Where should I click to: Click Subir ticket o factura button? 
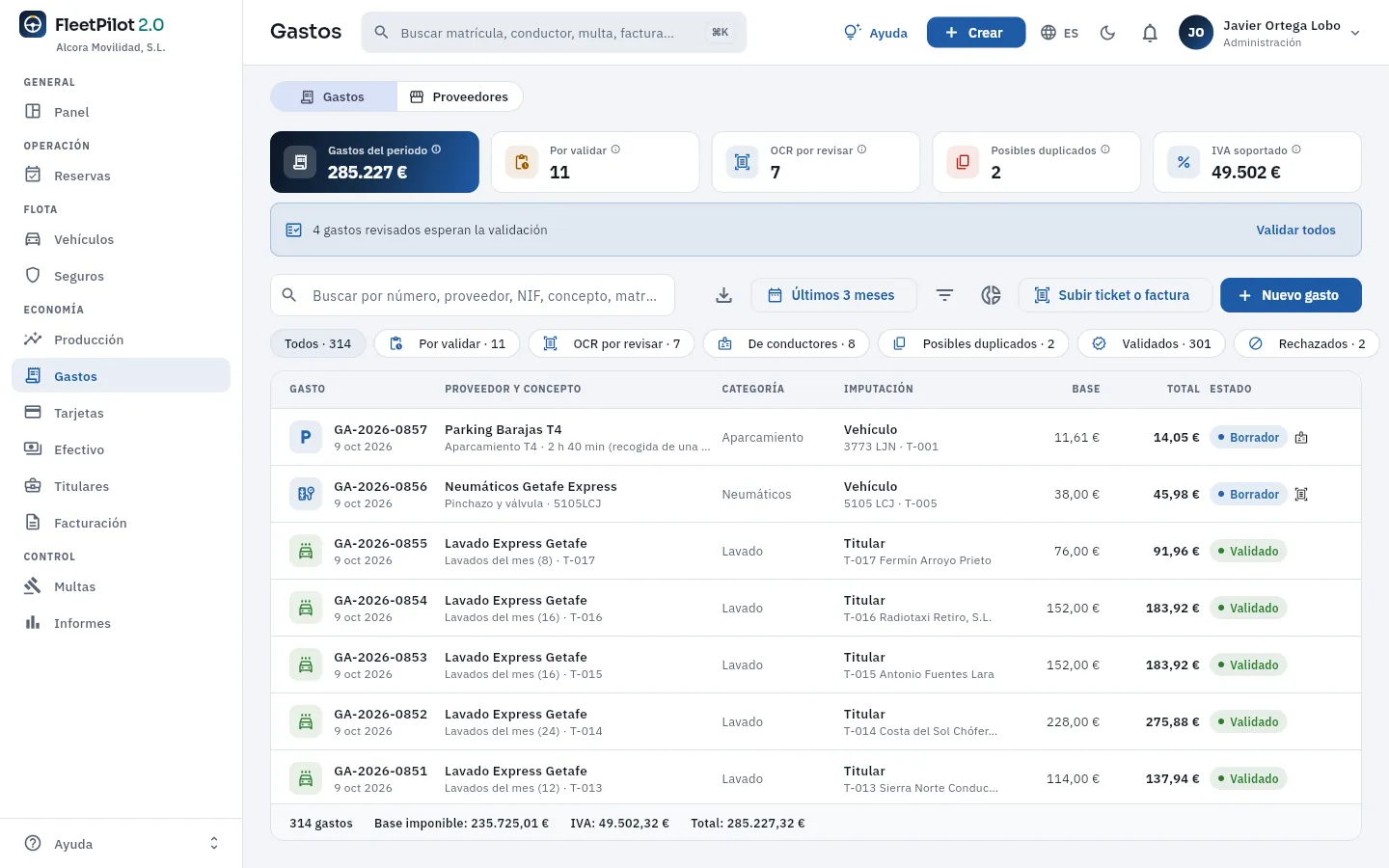point(1115,295)
